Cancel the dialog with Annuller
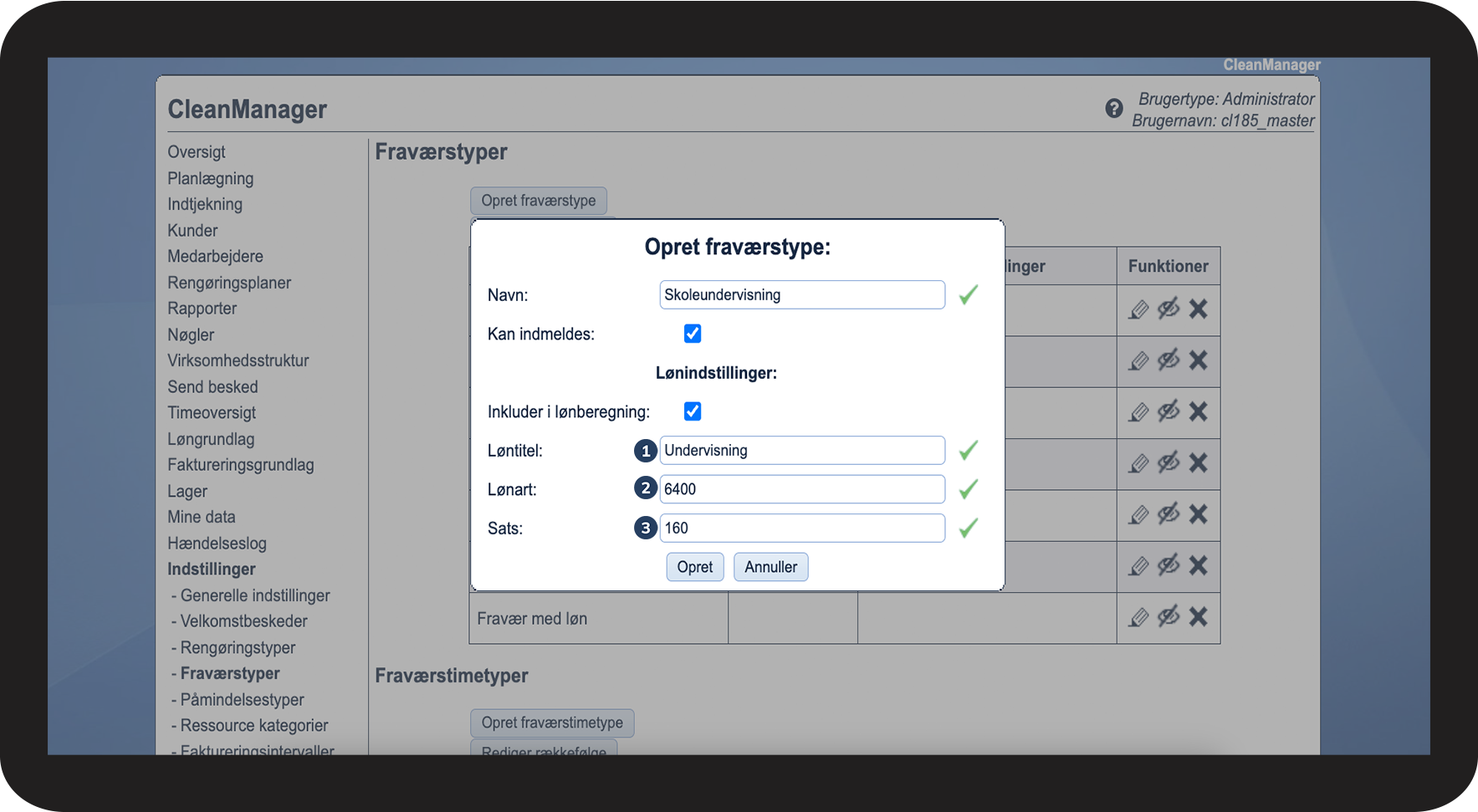The height and width of the screenshot is (812, 1478). pyautogui.click(x=770, y=567)
